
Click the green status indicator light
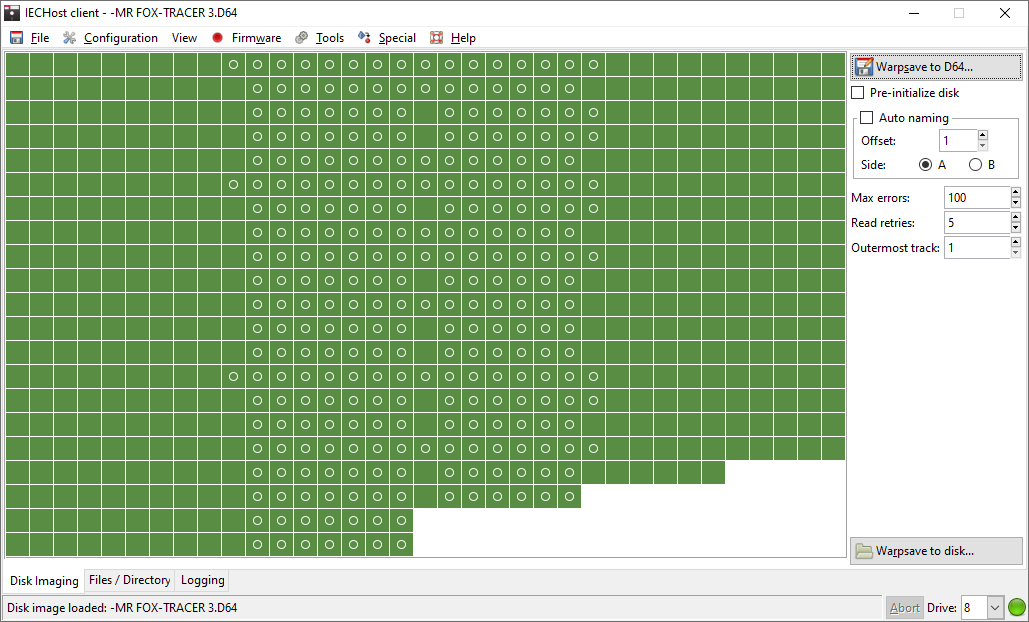tap(1017, 608)
